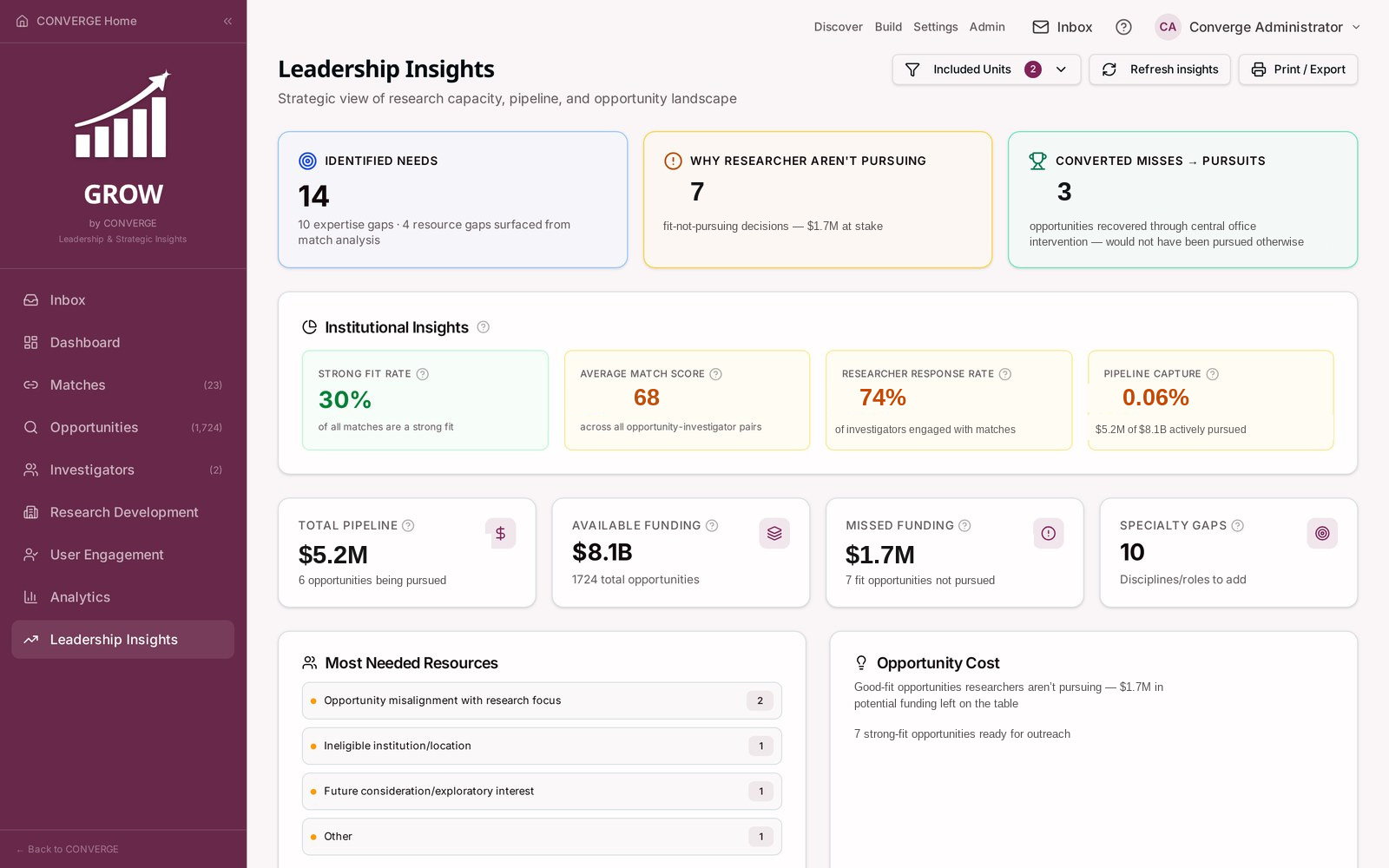Screen dimensions: 1389x868
Task: Click the Print / Export button
Action: click(1298, 69)
